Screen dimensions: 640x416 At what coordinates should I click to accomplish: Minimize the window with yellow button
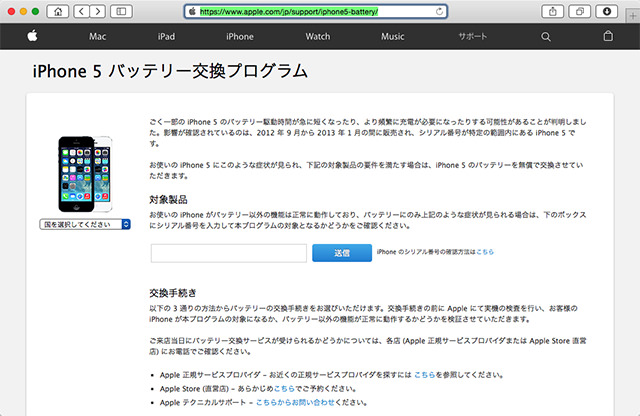tap(23, 11)
